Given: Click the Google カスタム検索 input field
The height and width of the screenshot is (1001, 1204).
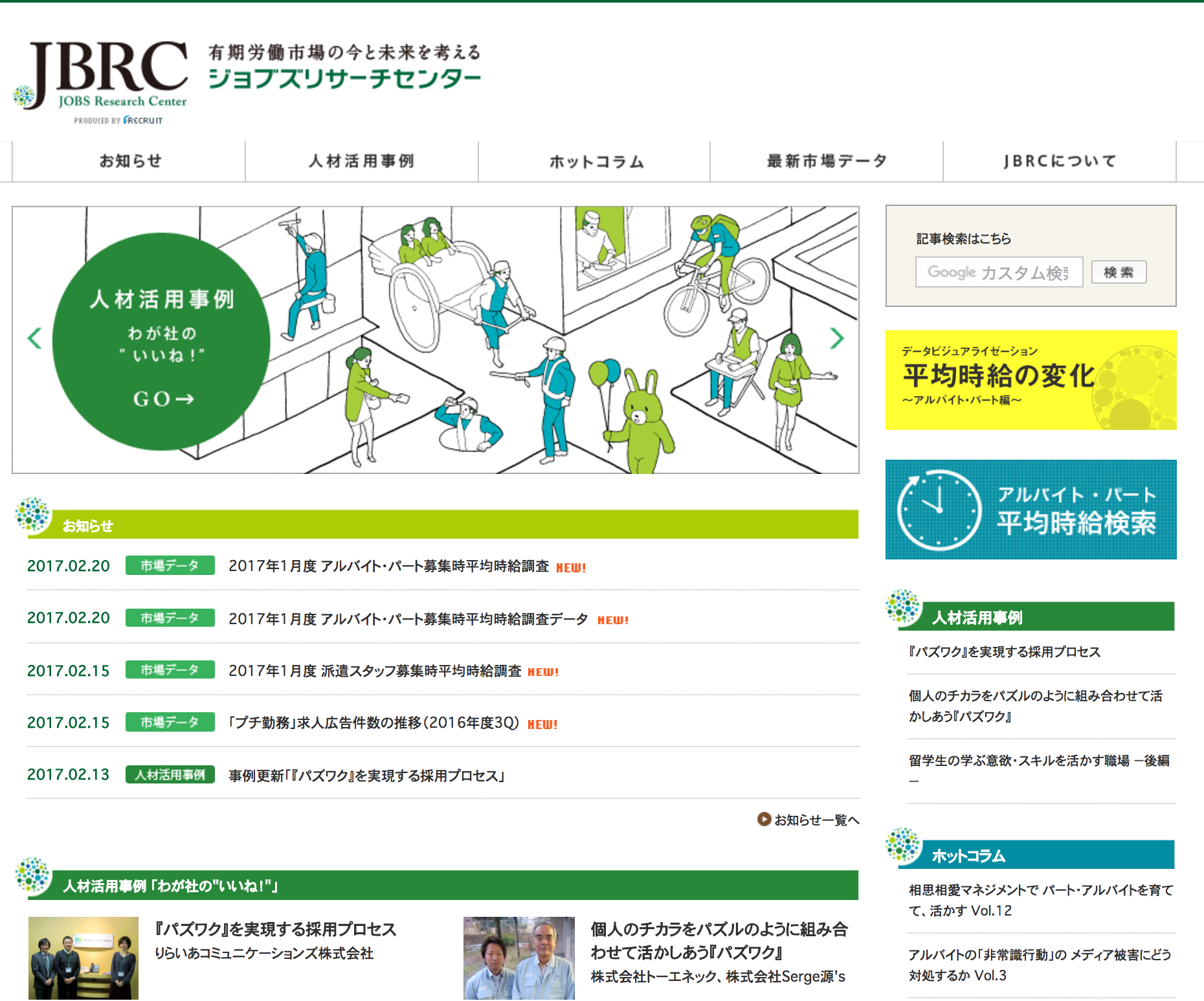Looking at the screenshot, I should pyautogui.click(x=999, y=272).
